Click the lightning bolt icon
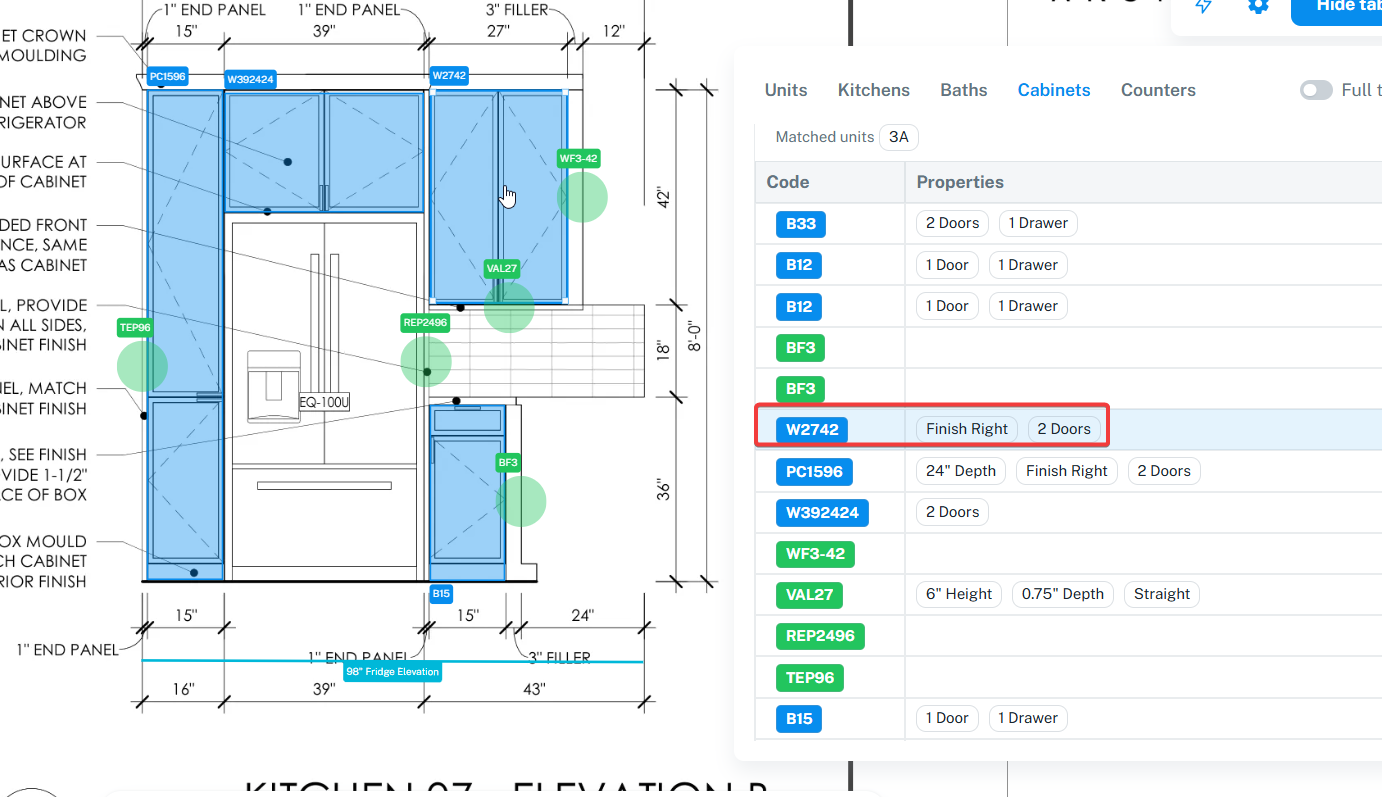Viewport: 1382px width, 797px height. [x=1204, y=5]
